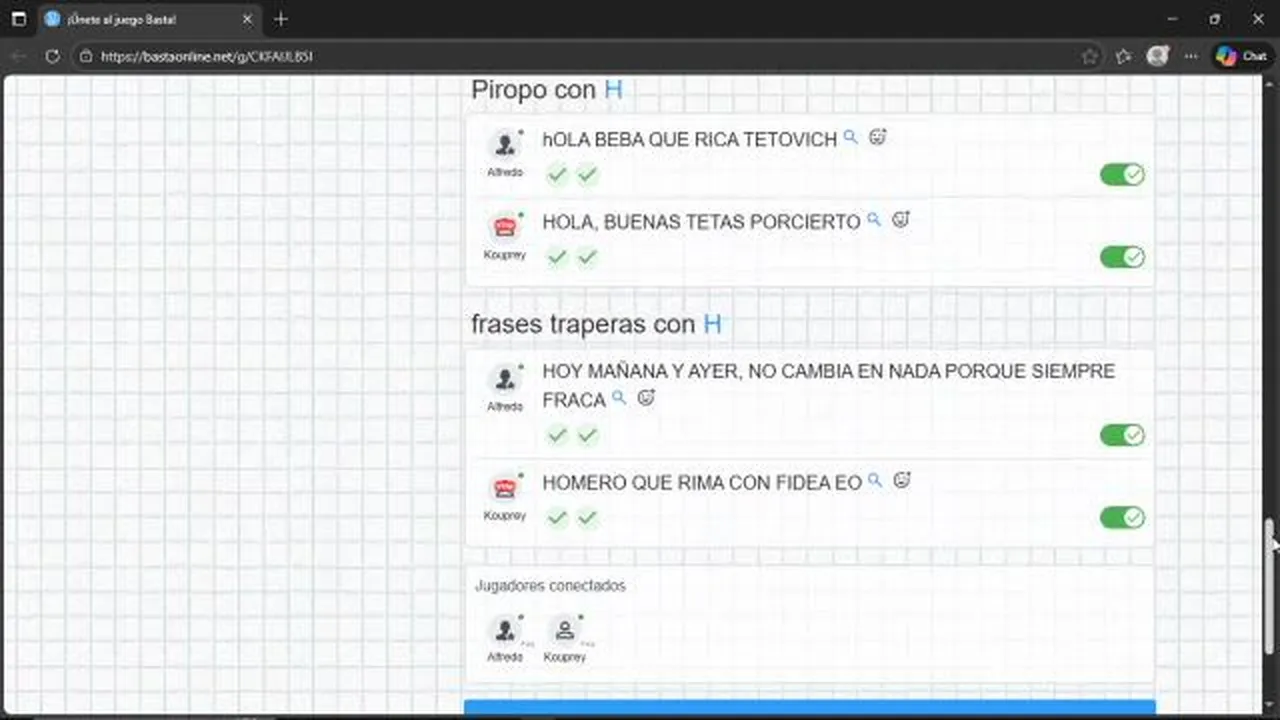Click first green checkmark under TETOVICH answer
The height and width of the screenshot is (720, 1280).
[558, 175]
